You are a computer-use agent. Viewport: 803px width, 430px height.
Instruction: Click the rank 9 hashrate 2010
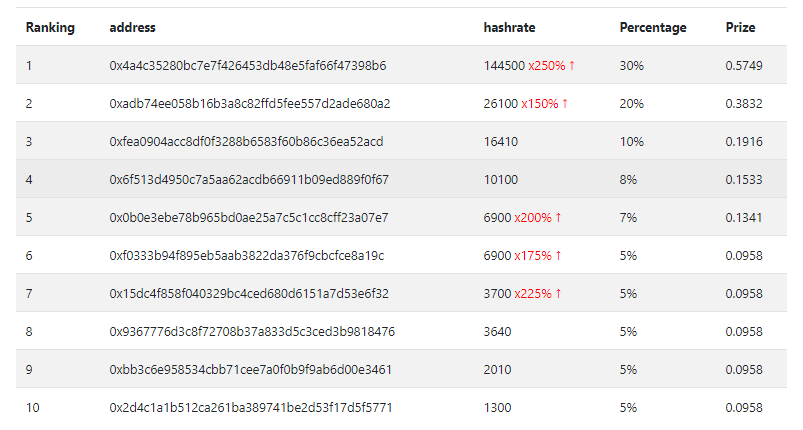(497, 370)
